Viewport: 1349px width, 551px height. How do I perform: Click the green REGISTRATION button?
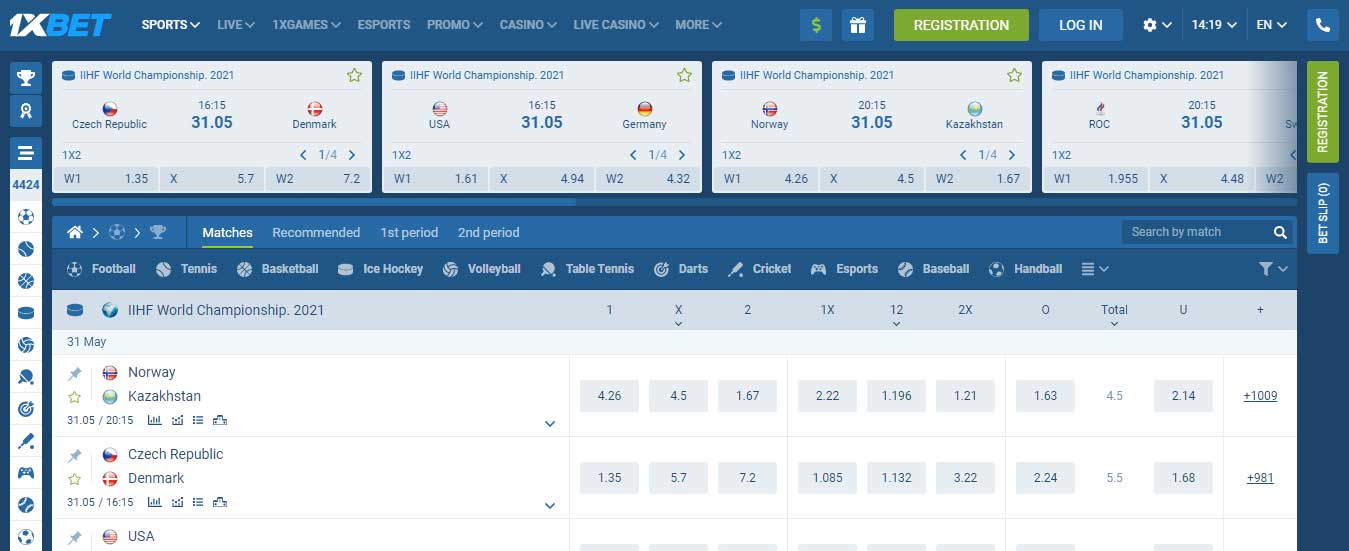click(x=961, y=25)
